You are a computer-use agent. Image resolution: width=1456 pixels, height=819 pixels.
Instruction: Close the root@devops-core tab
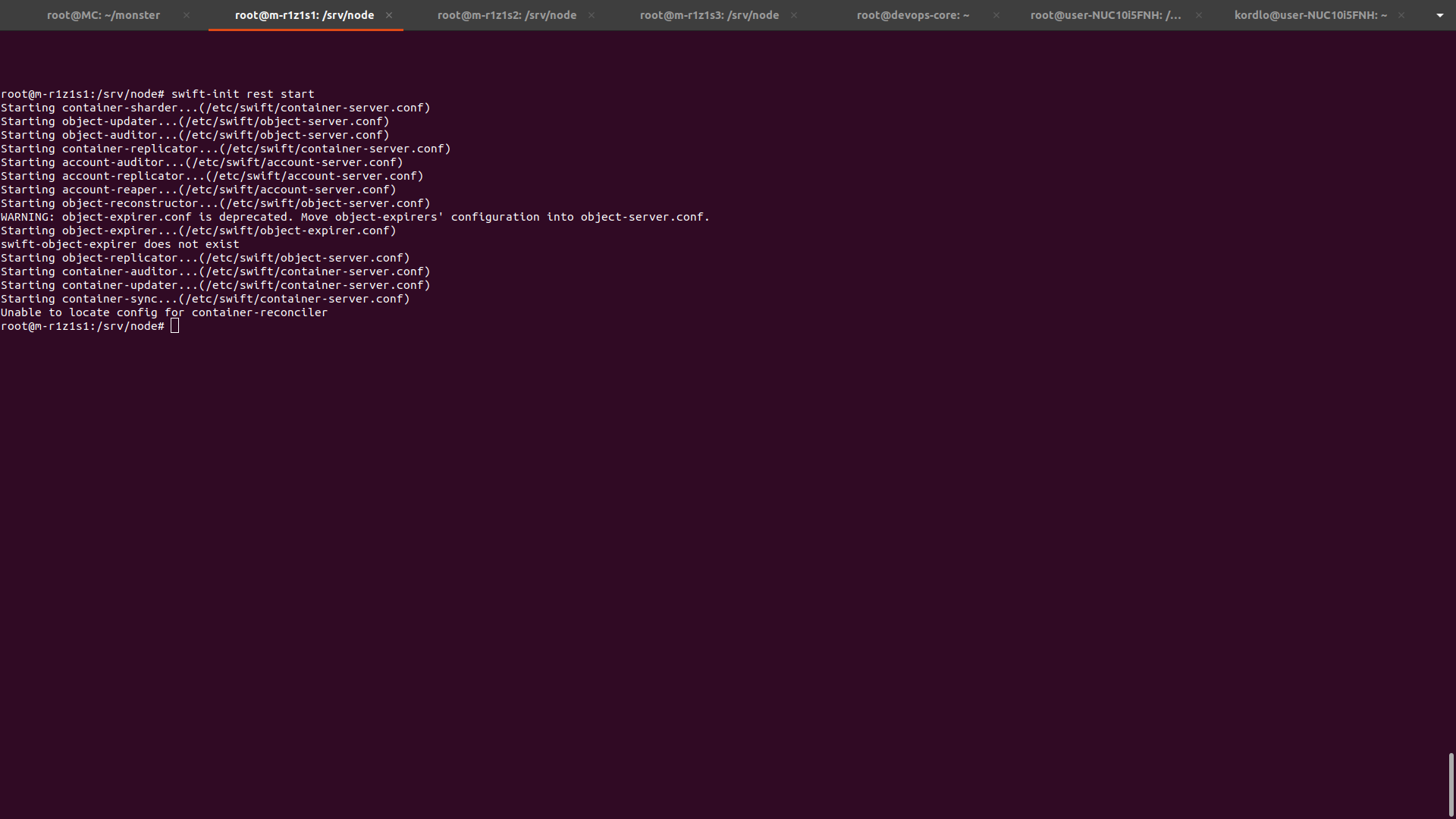[996, 15]
